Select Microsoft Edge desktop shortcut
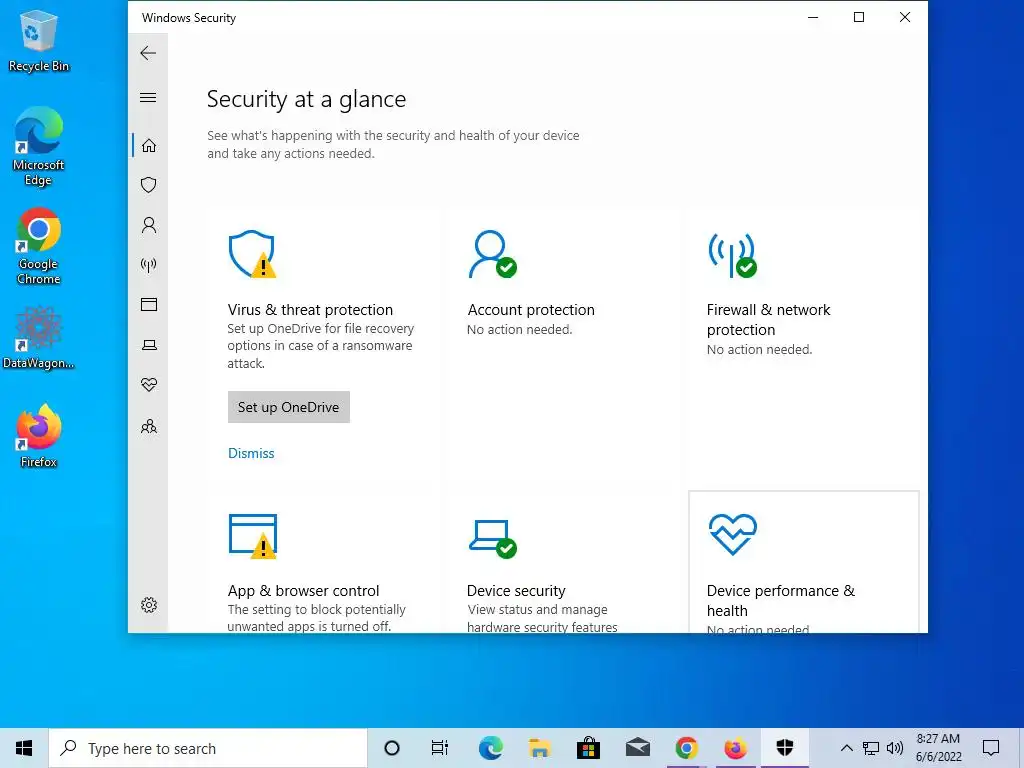This screenshot has width=1024, height=768. pos(38,147)
